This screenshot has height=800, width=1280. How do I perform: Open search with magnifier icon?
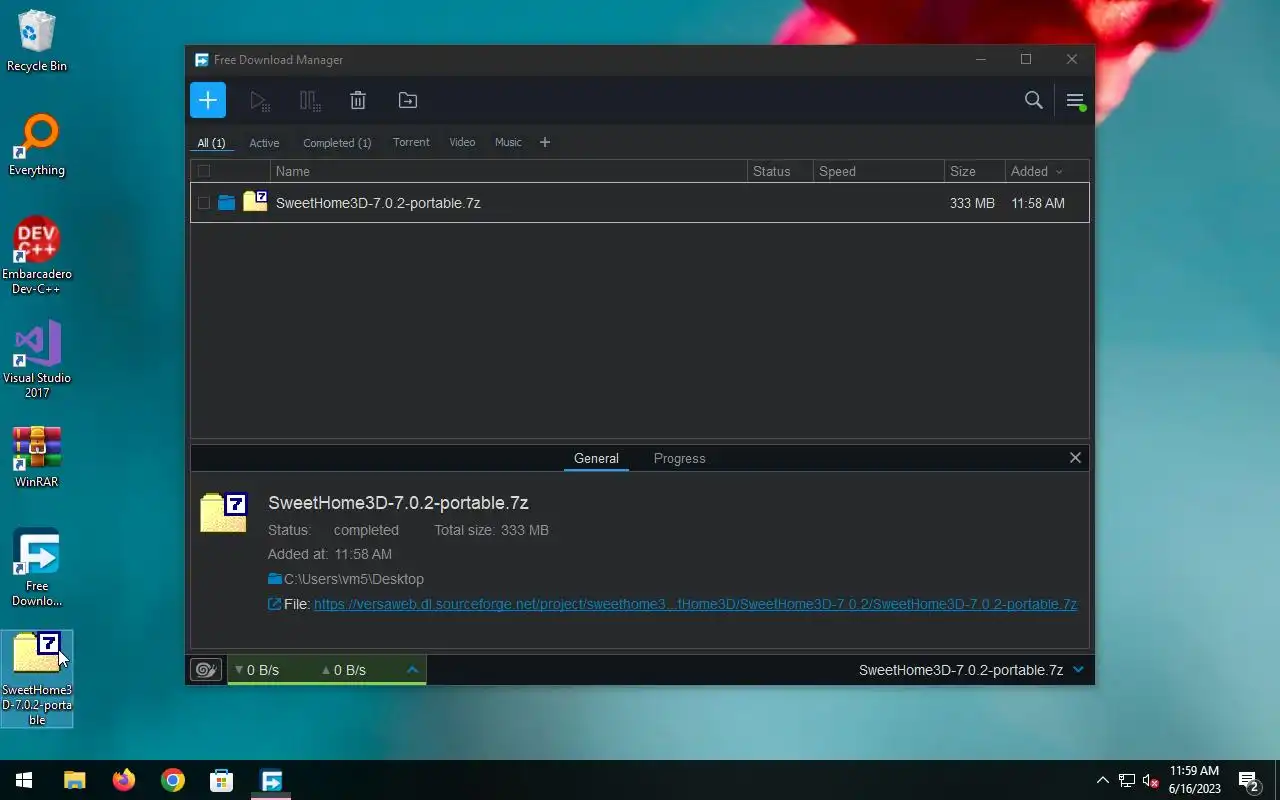(1034, 100)
